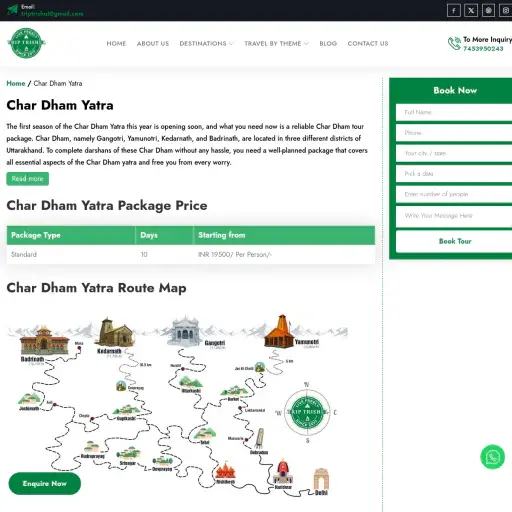Click the Char Dham route map image
512x512 pixels.
pos(178,405)
